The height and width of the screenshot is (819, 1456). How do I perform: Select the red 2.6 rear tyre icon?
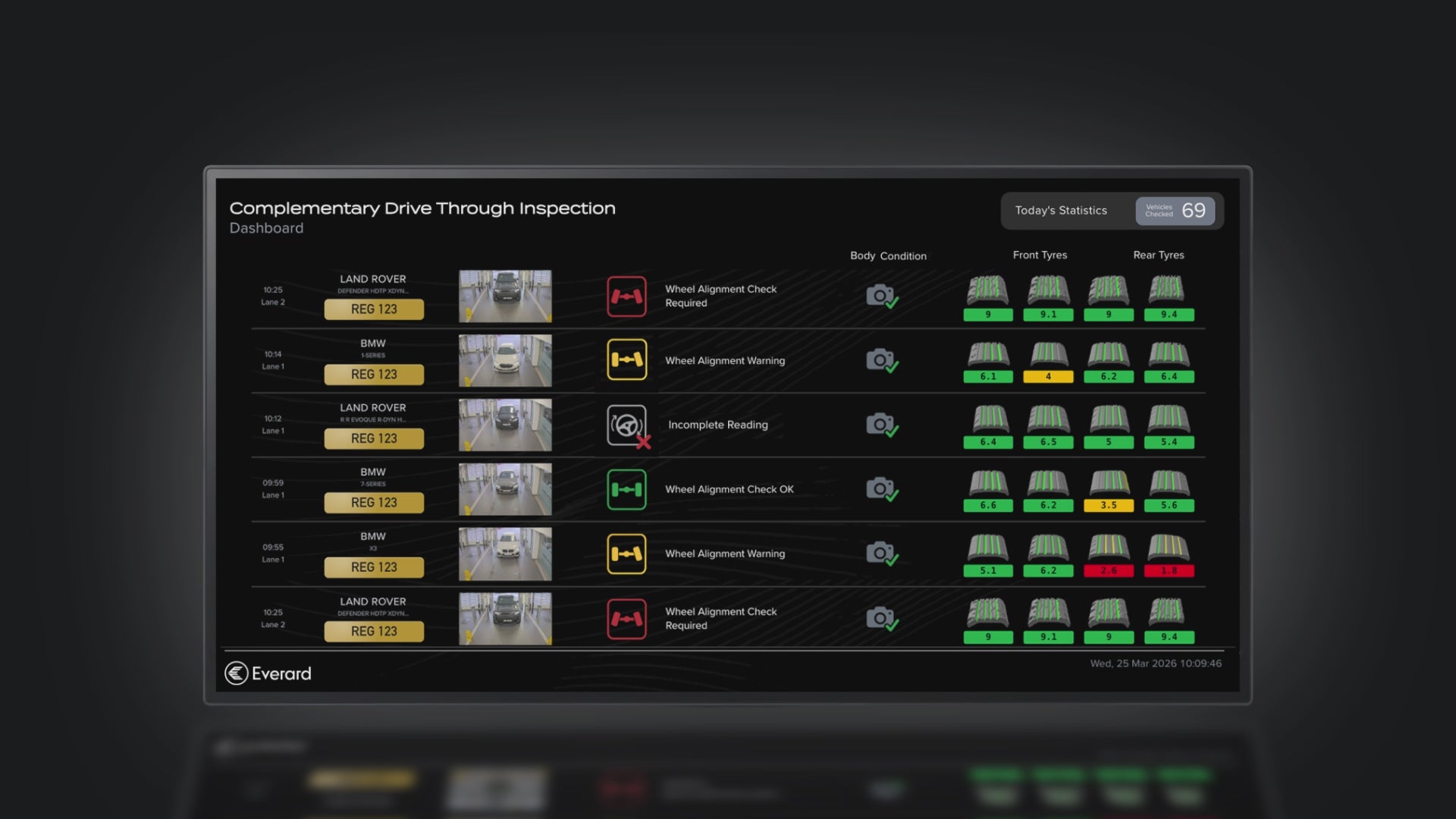pos(1109,555)
